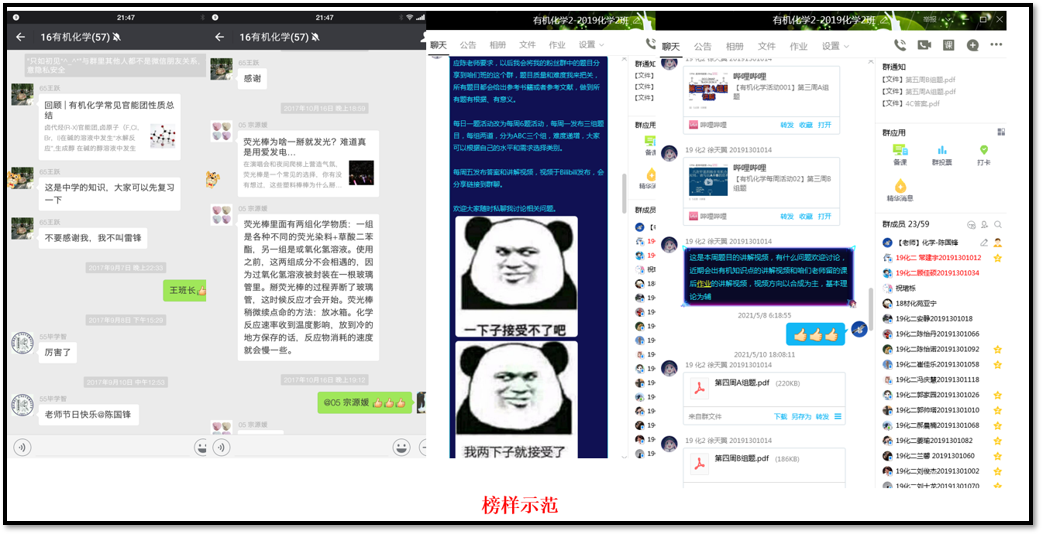Open 精华消息 highlighted messages

(900, 190)
